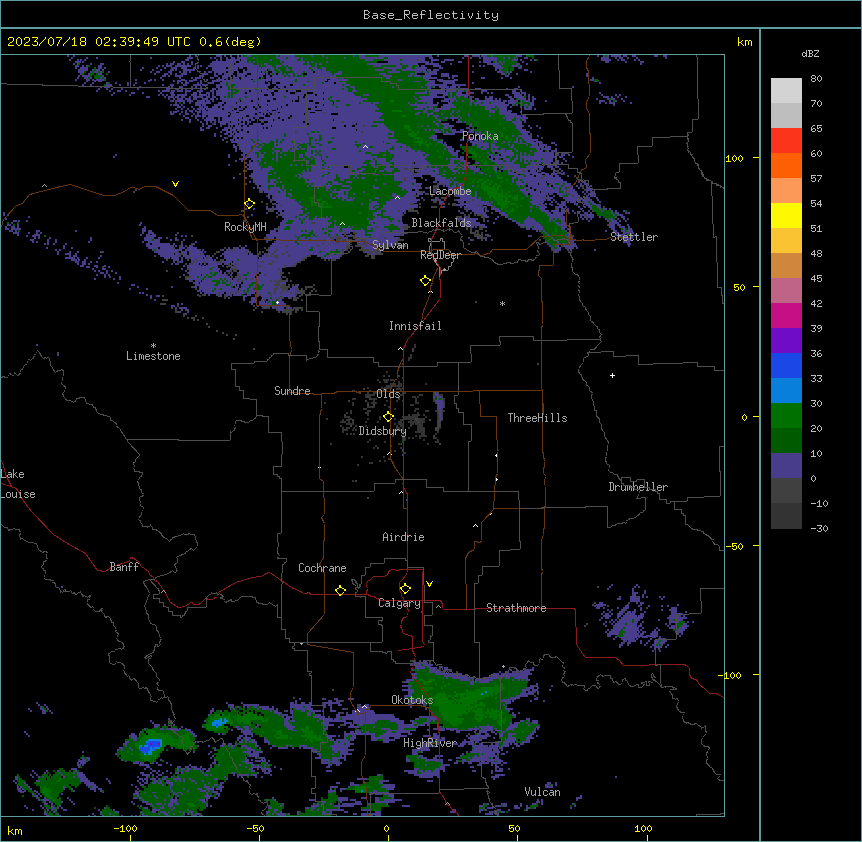This screenshot has width=862, height=842.
Task: Select the pink 45-42 dBZ legend swatch
Action: pyautogui.click(x=786, y=291)
